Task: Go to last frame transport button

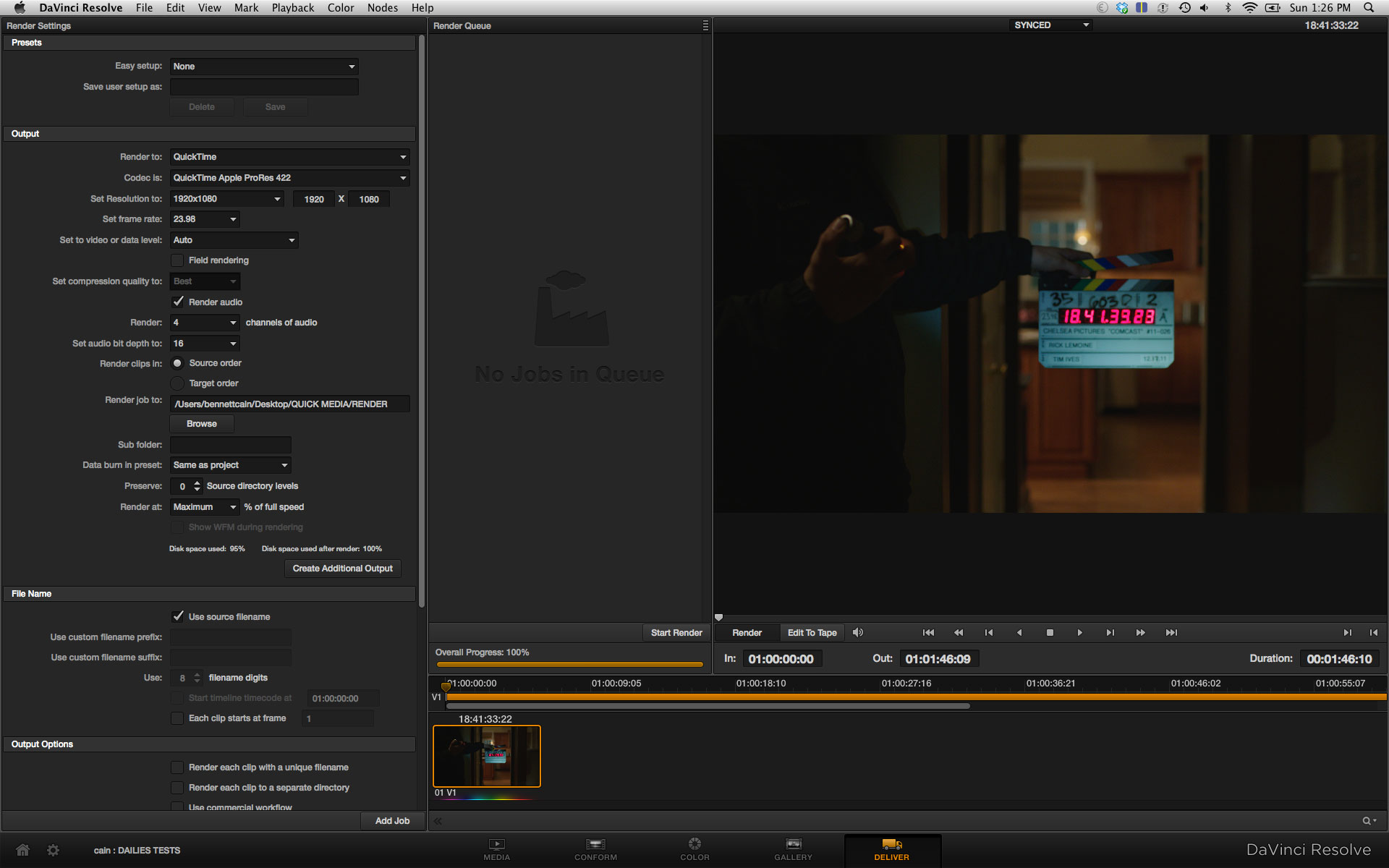Action: (x=1171, y=632)
